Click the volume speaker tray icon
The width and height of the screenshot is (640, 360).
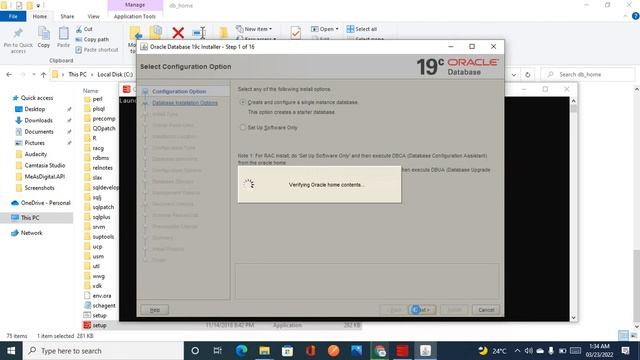(529, 351)
